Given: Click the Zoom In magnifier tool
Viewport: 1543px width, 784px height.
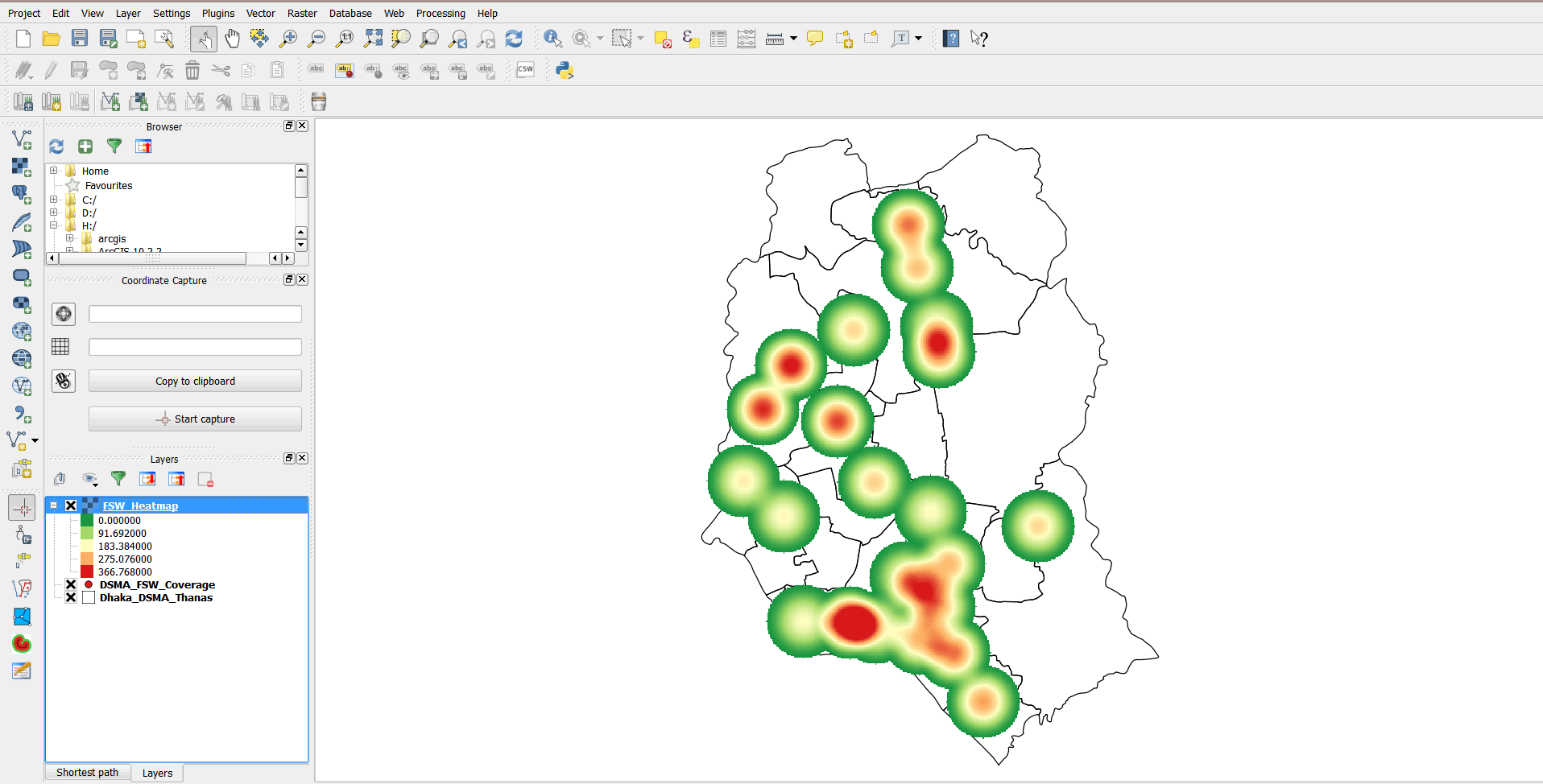Looking at the screenshot, I should point(288,39).
